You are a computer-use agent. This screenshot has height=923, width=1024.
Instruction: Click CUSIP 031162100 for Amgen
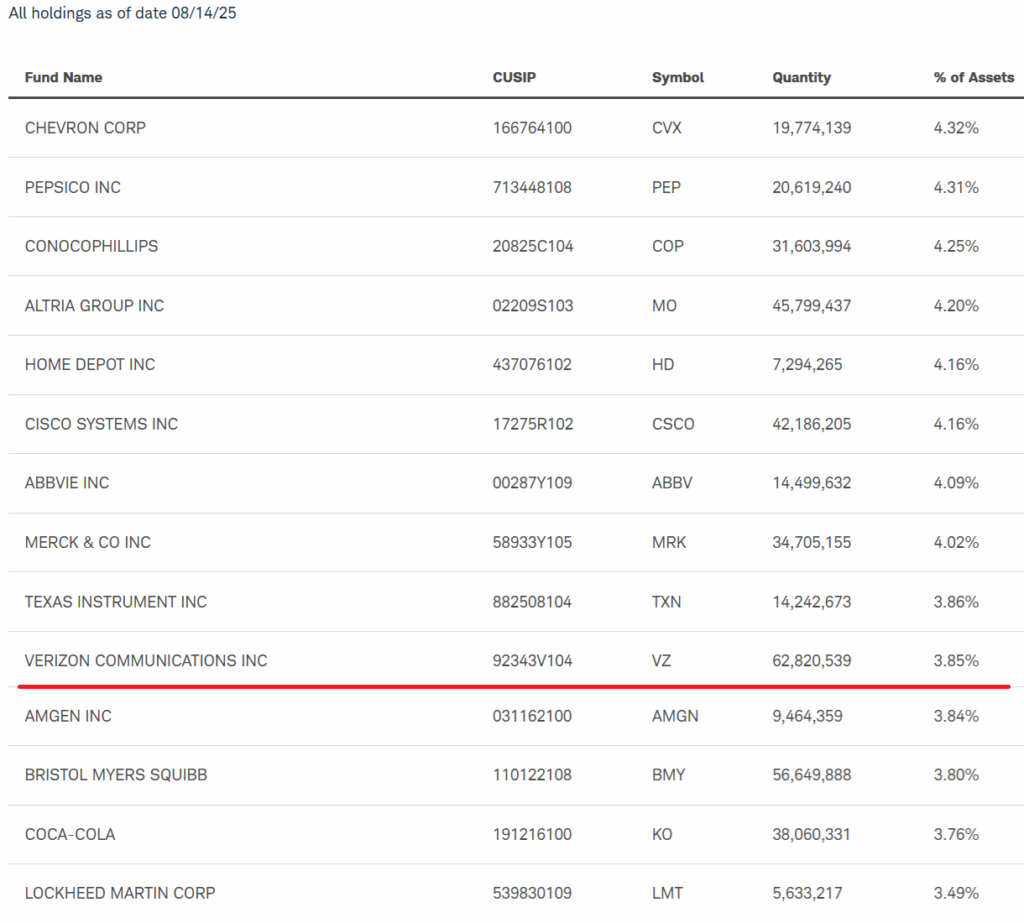(532, 715)
